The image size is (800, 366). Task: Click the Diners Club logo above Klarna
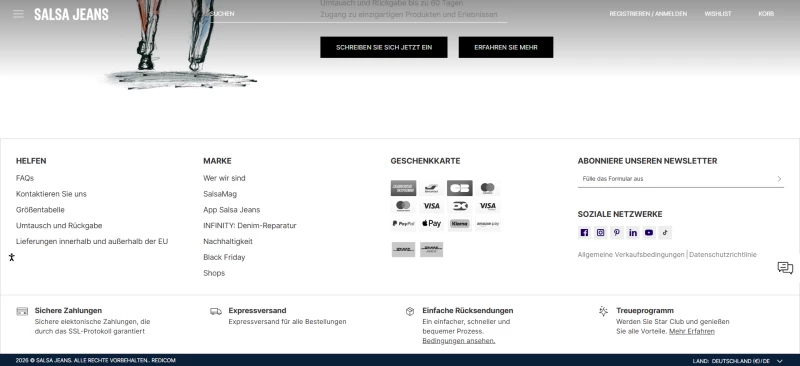tap(460, 206)
